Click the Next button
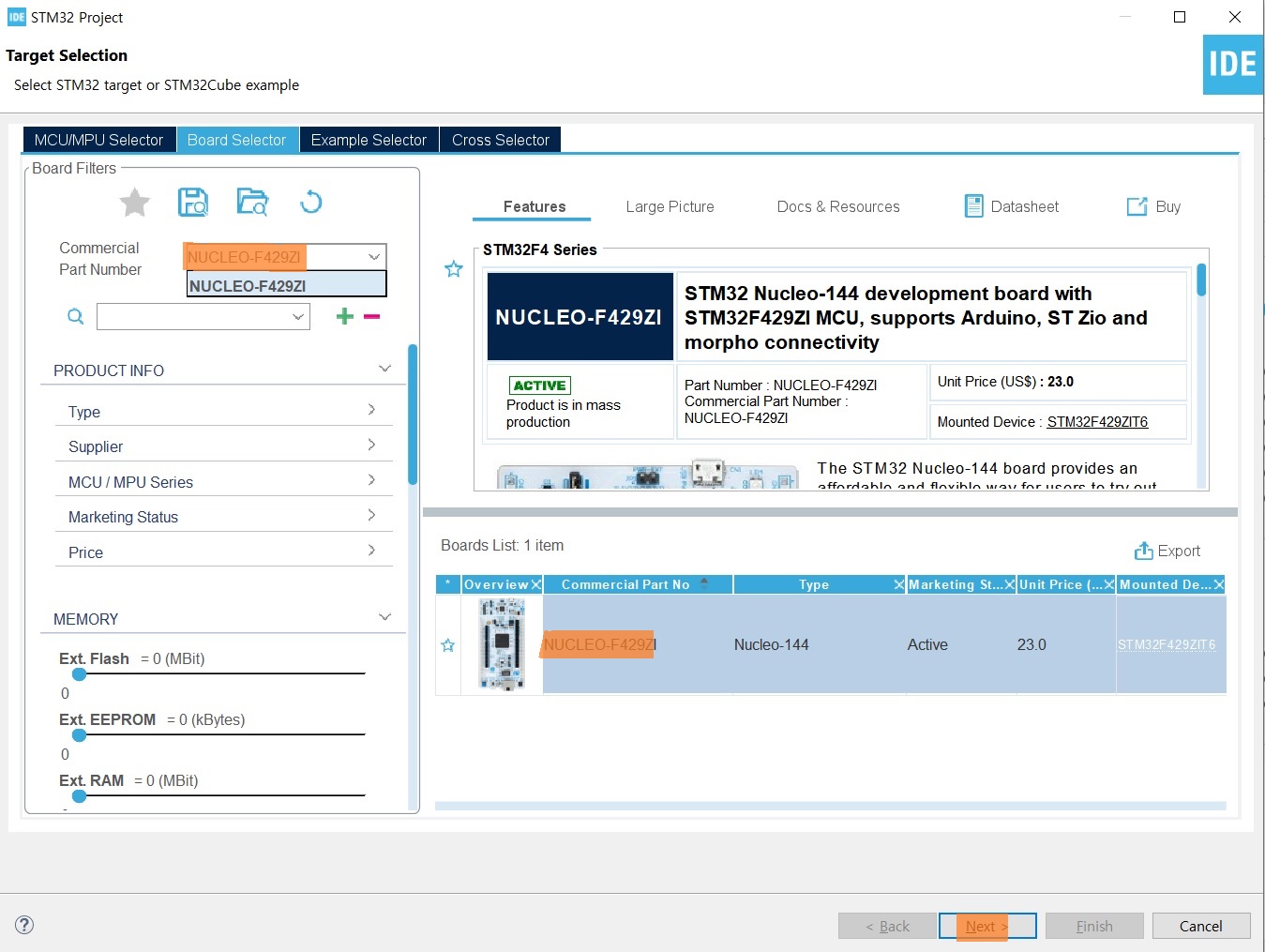This screenshot has height=952, width=1265. pos(987,926)
